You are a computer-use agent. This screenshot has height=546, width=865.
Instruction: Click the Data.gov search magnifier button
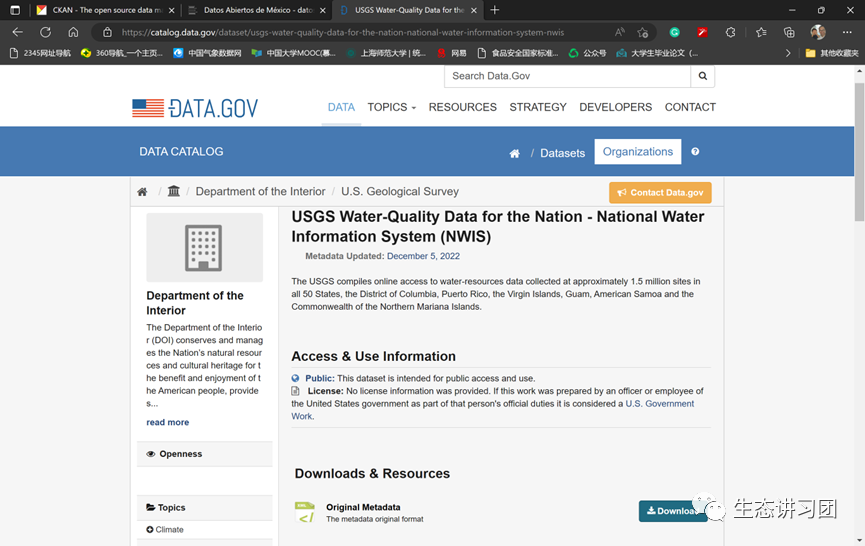(x=702, y=76)
